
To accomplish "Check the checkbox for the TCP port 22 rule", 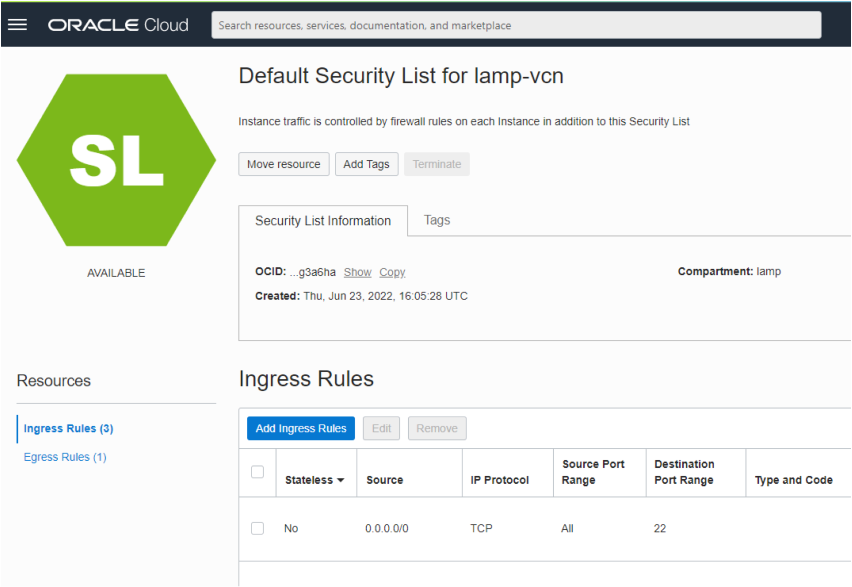I will (257, 528).
